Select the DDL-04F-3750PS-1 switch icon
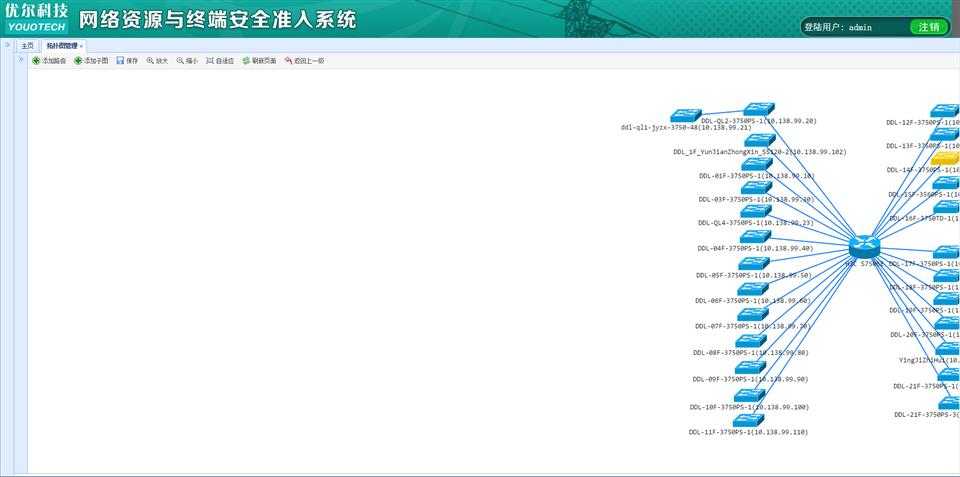Screen dimensions: 960x477 pos(756,236)
